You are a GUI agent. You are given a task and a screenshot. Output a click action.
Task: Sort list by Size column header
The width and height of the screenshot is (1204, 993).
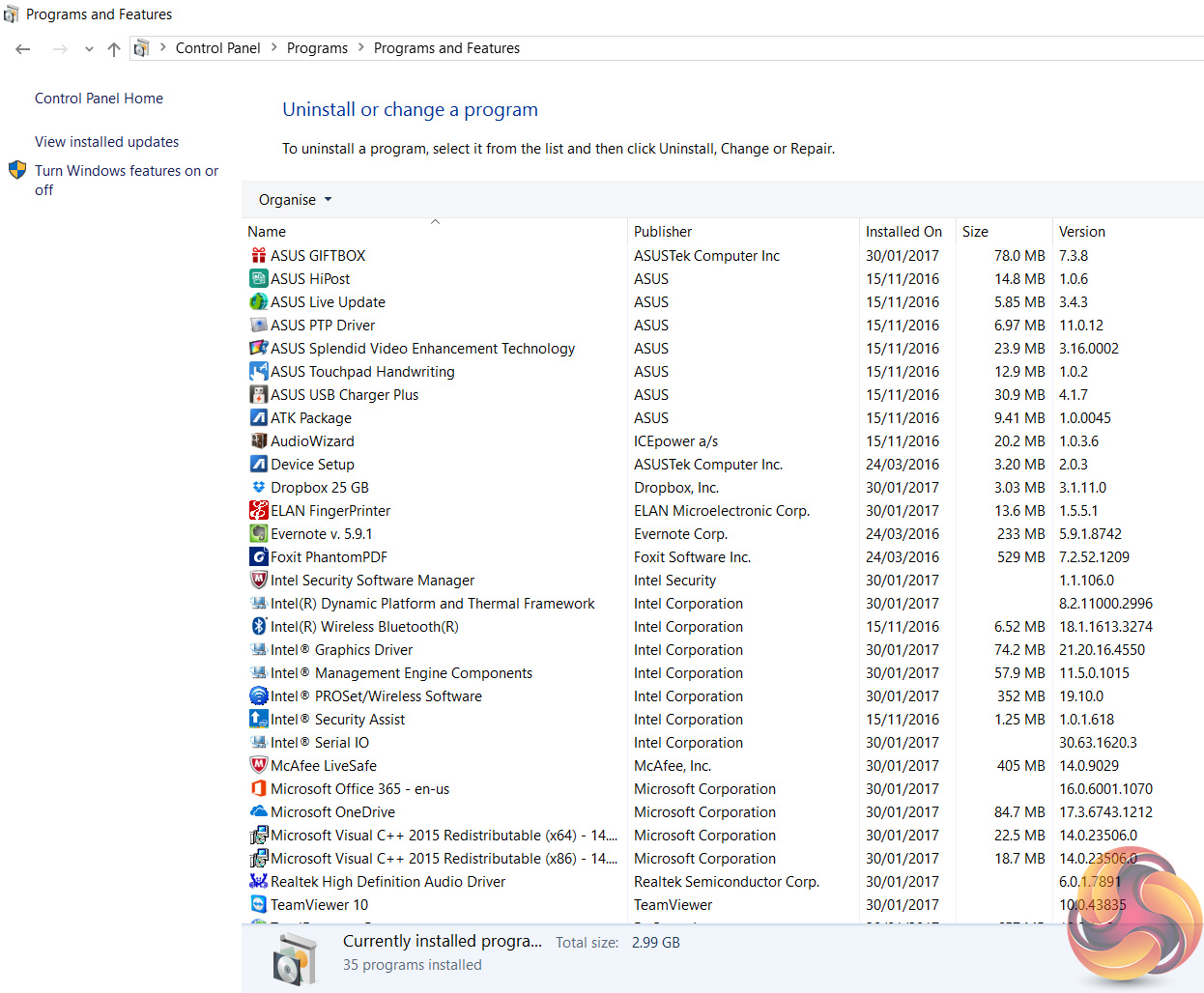pyautogui.click(x=1005, y=232)
